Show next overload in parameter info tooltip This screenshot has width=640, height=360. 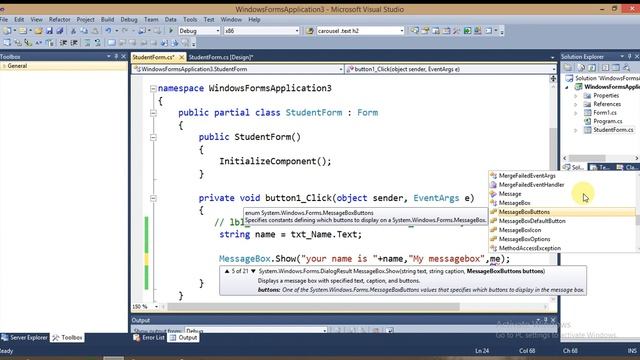click(x=253, y=271)
